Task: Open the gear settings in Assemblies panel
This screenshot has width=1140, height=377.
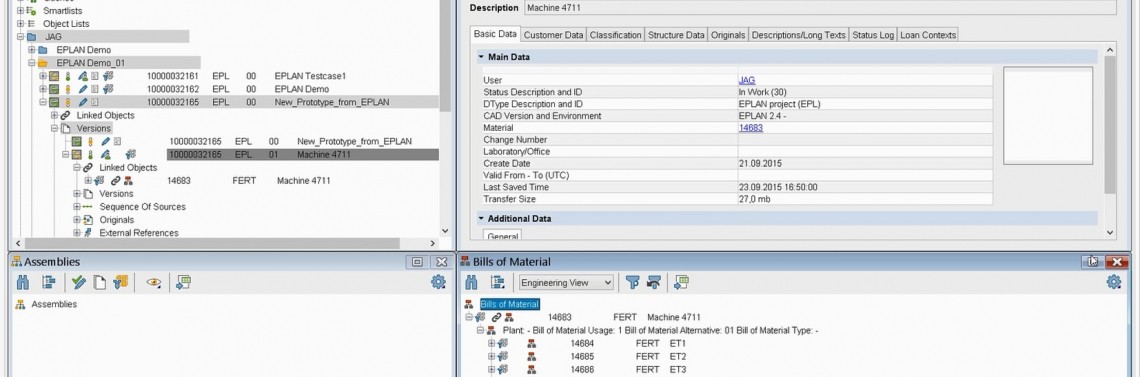Action: click(438, 282)
